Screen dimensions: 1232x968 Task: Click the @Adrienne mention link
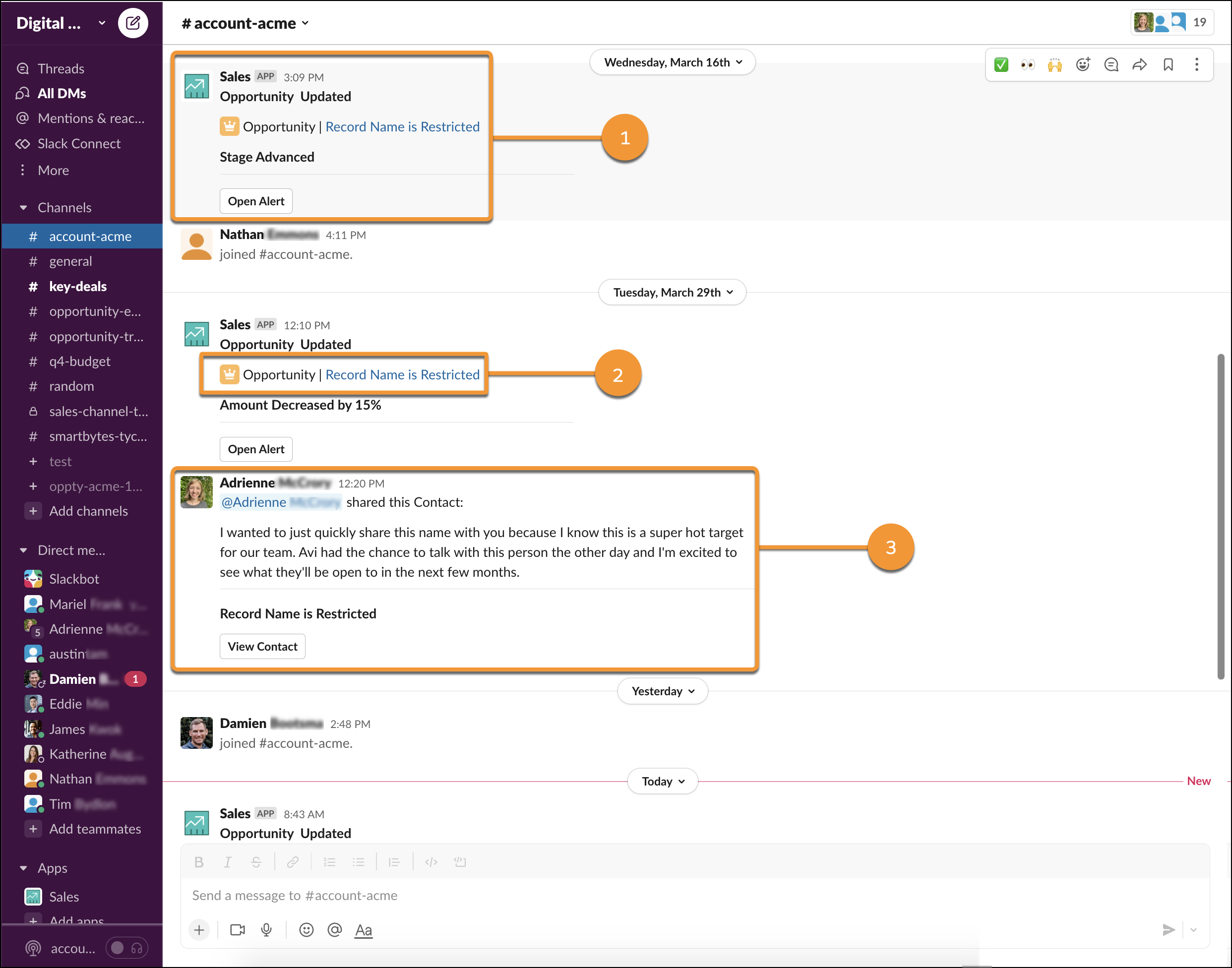[281, 503]
